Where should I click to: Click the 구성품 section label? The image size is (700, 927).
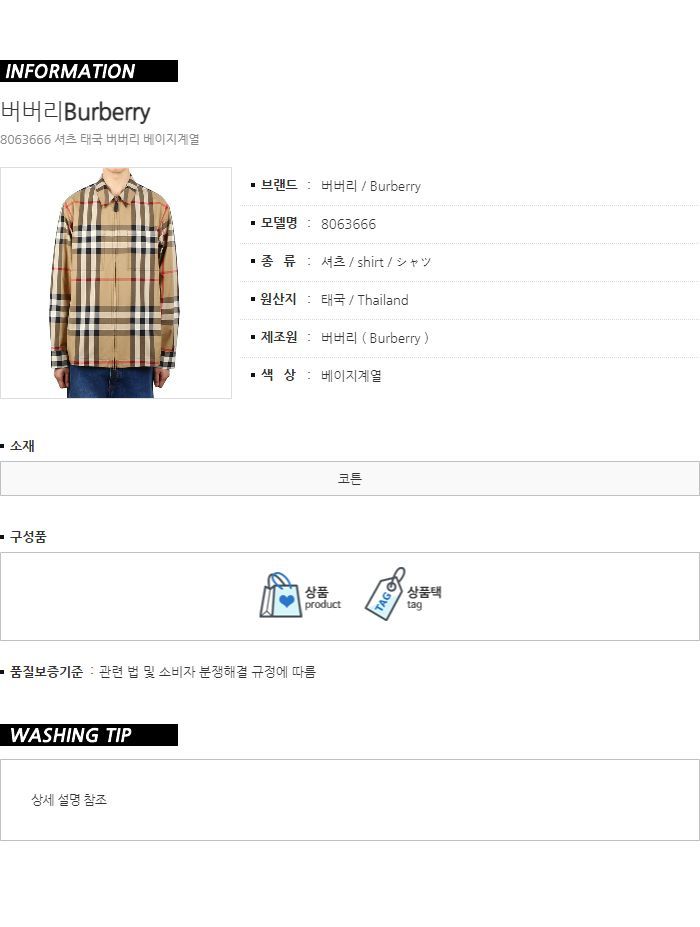[28, 537]
